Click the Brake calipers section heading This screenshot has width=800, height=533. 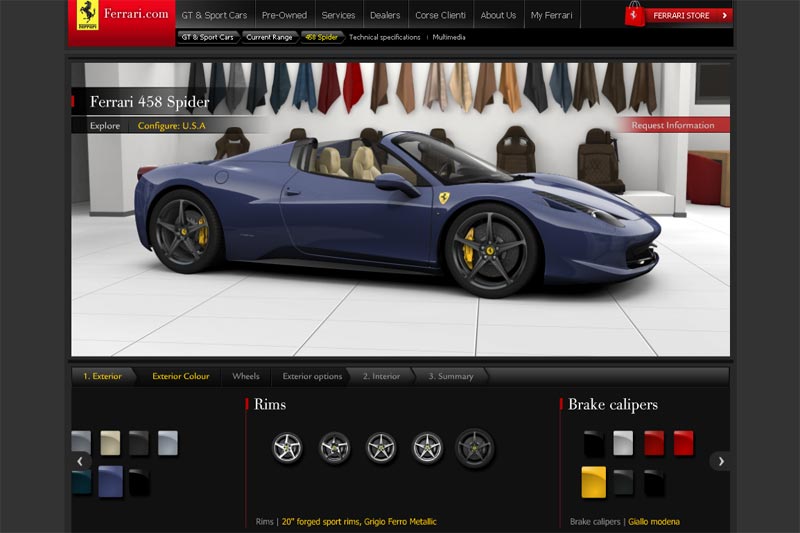click(x=613, y=404)
